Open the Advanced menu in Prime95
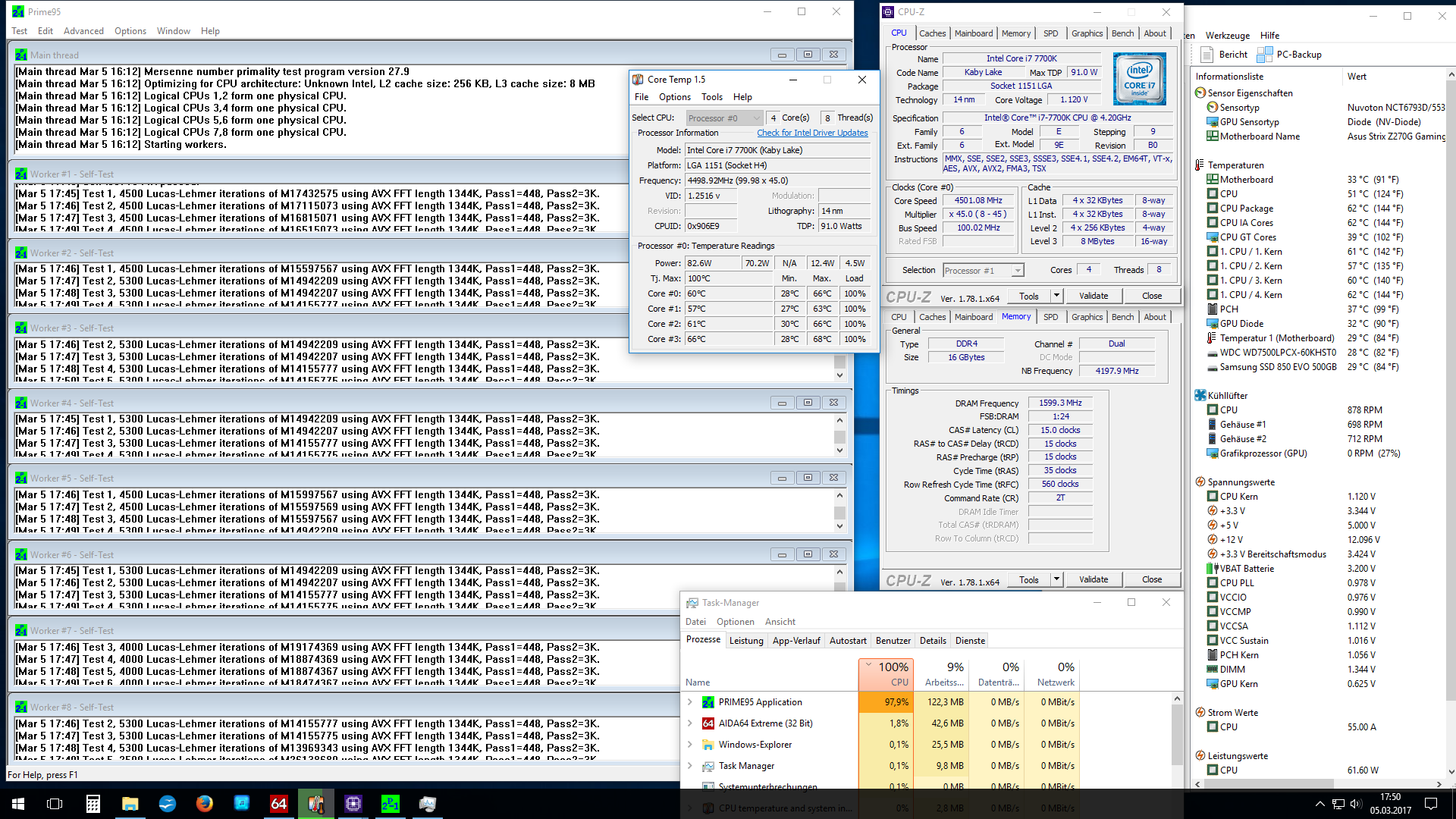 tap(83, 31)
